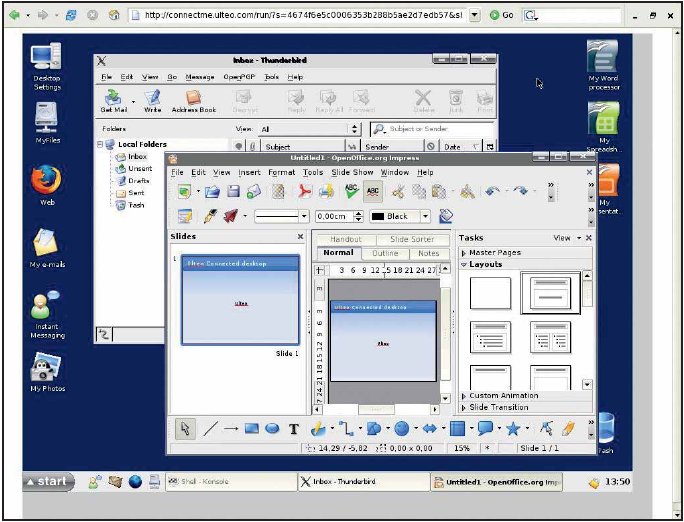
Task: Click the Write icon in Thunderbird
Action: click(x=153, y=102)
